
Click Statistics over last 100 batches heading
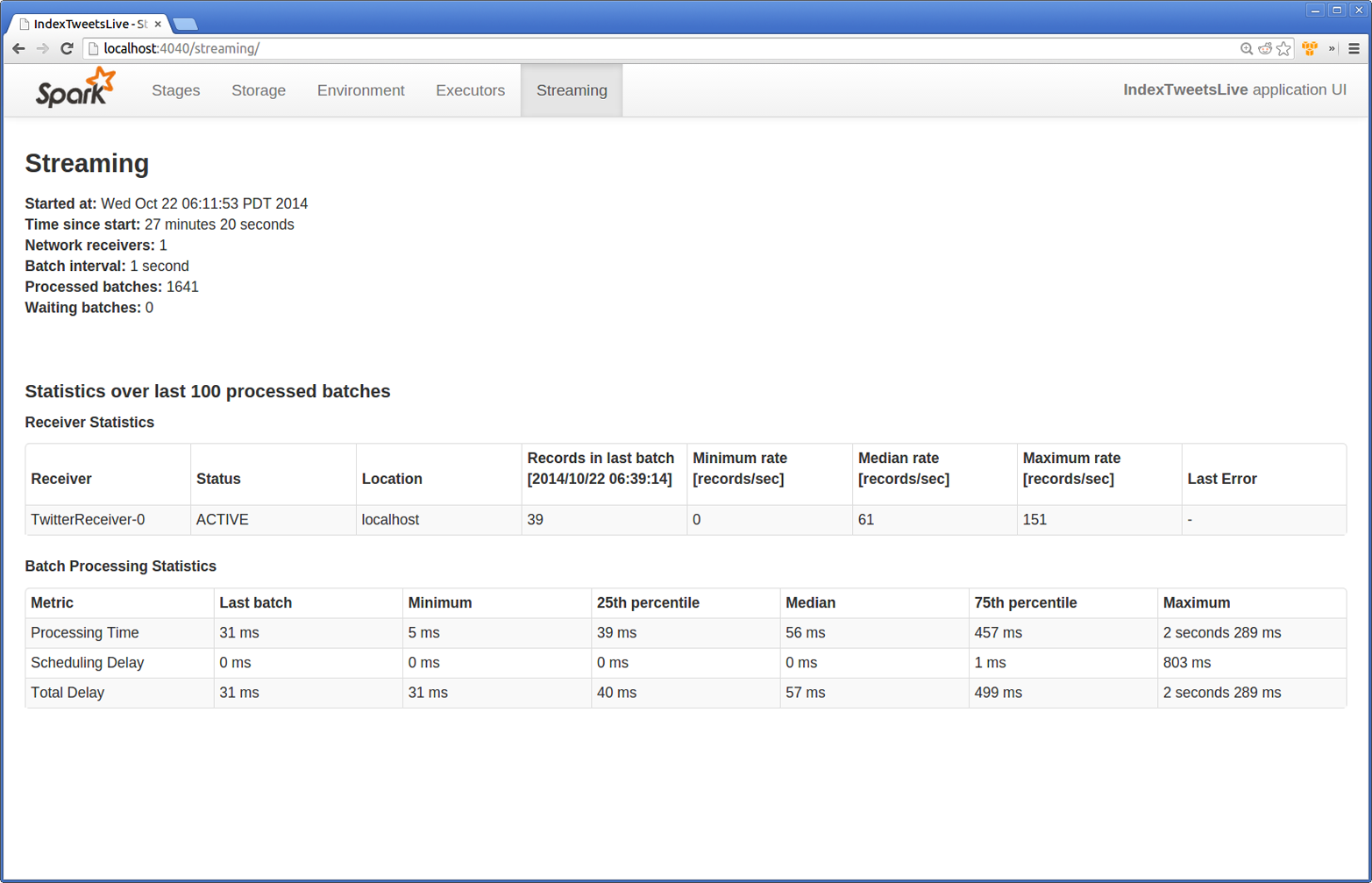[208, 391]
